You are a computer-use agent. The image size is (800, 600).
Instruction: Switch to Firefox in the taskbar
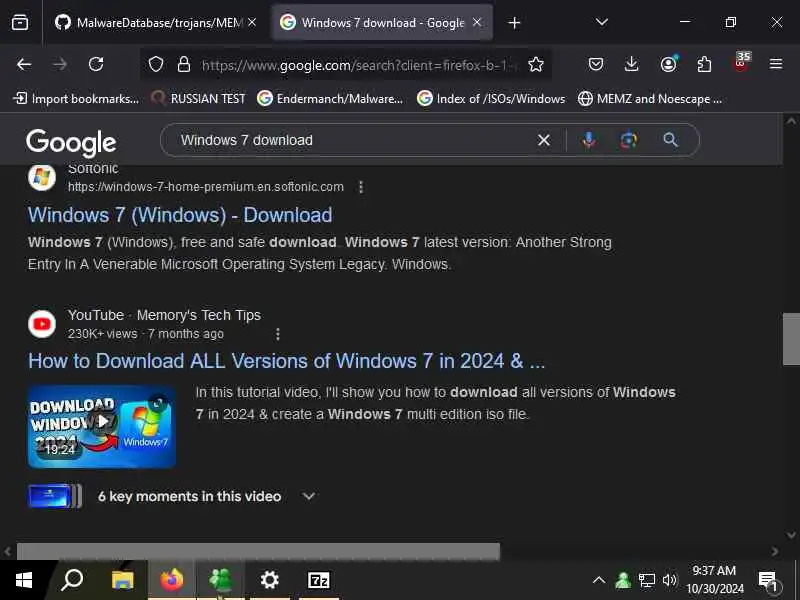[171, 580]
